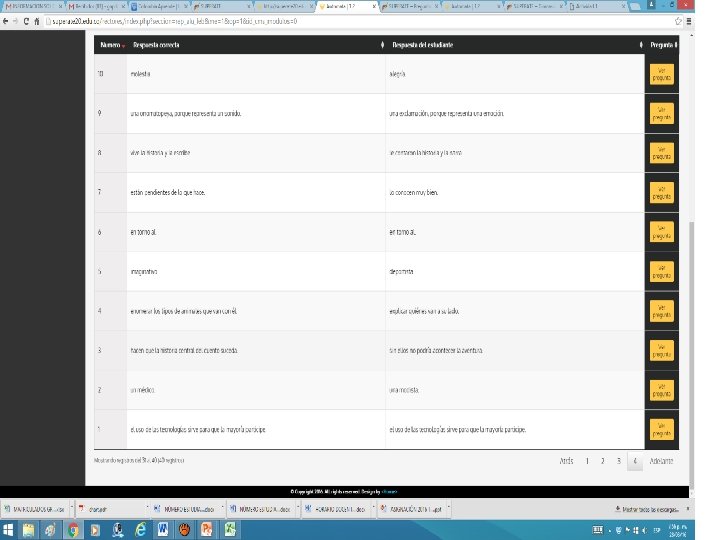Open the on-screen keyboard tray icon
The width and height of the screenshot is (720, 540).
tap(597, 530)
